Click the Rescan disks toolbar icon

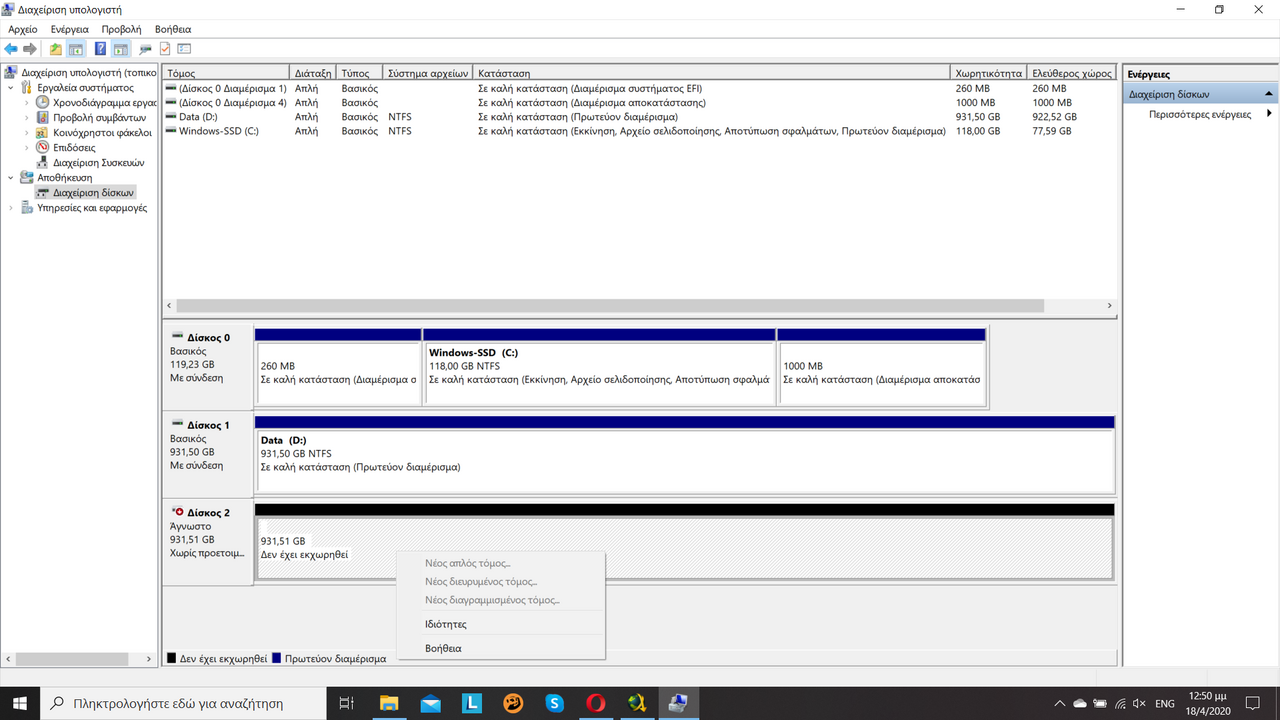tap(146, 49)
